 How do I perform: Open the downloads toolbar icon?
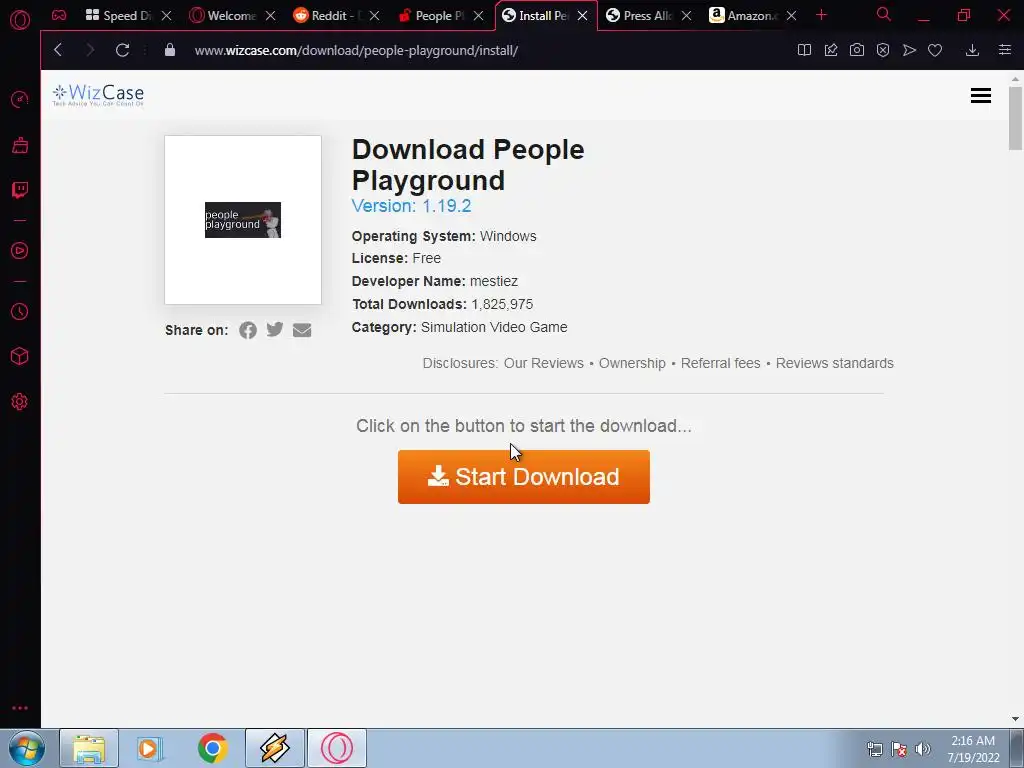(972, 50)
